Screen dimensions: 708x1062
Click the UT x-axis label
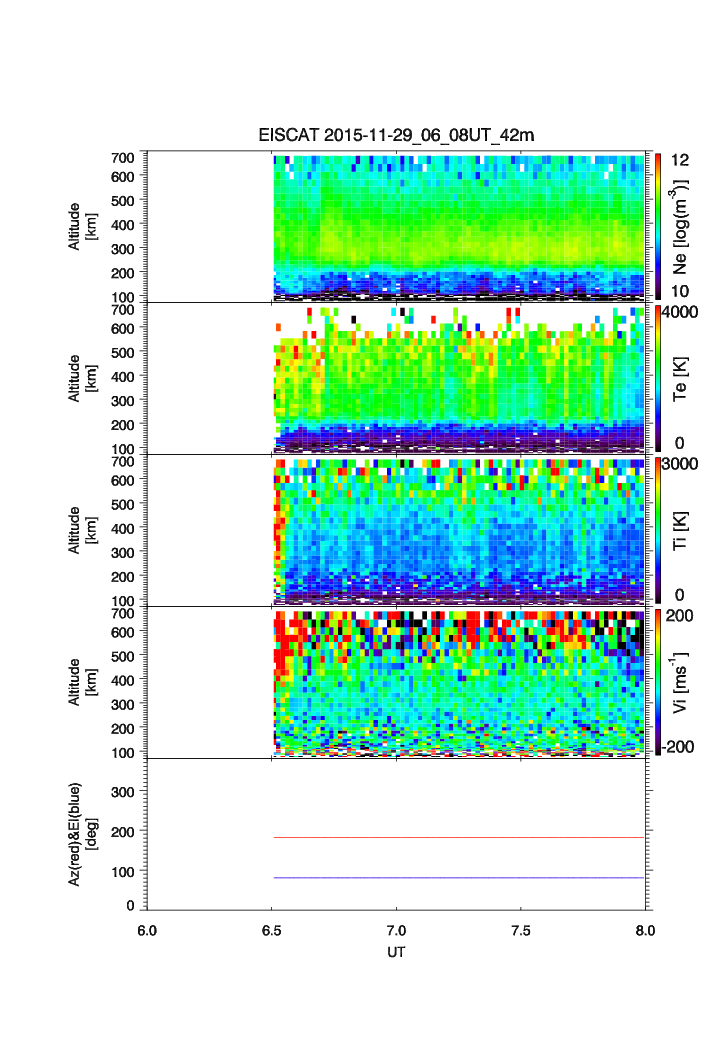396,952
